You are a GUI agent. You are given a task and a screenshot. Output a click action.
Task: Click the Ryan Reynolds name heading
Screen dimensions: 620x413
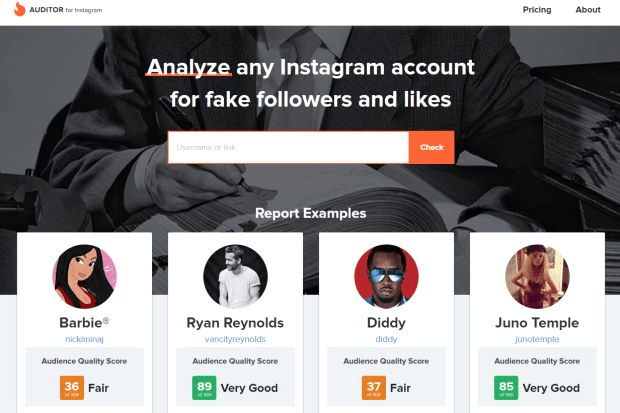click(x=235, y=322)
